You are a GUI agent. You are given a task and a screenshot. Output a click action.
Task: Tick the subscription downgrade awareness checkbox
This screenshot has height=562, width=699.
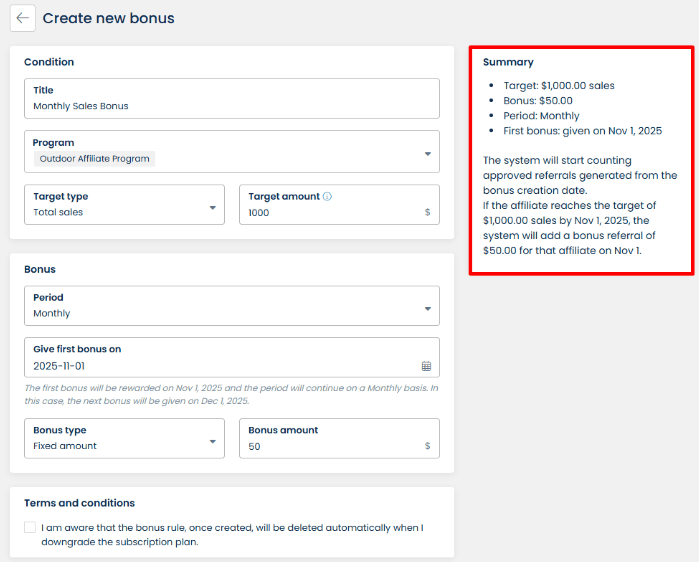tap(30, 528)
